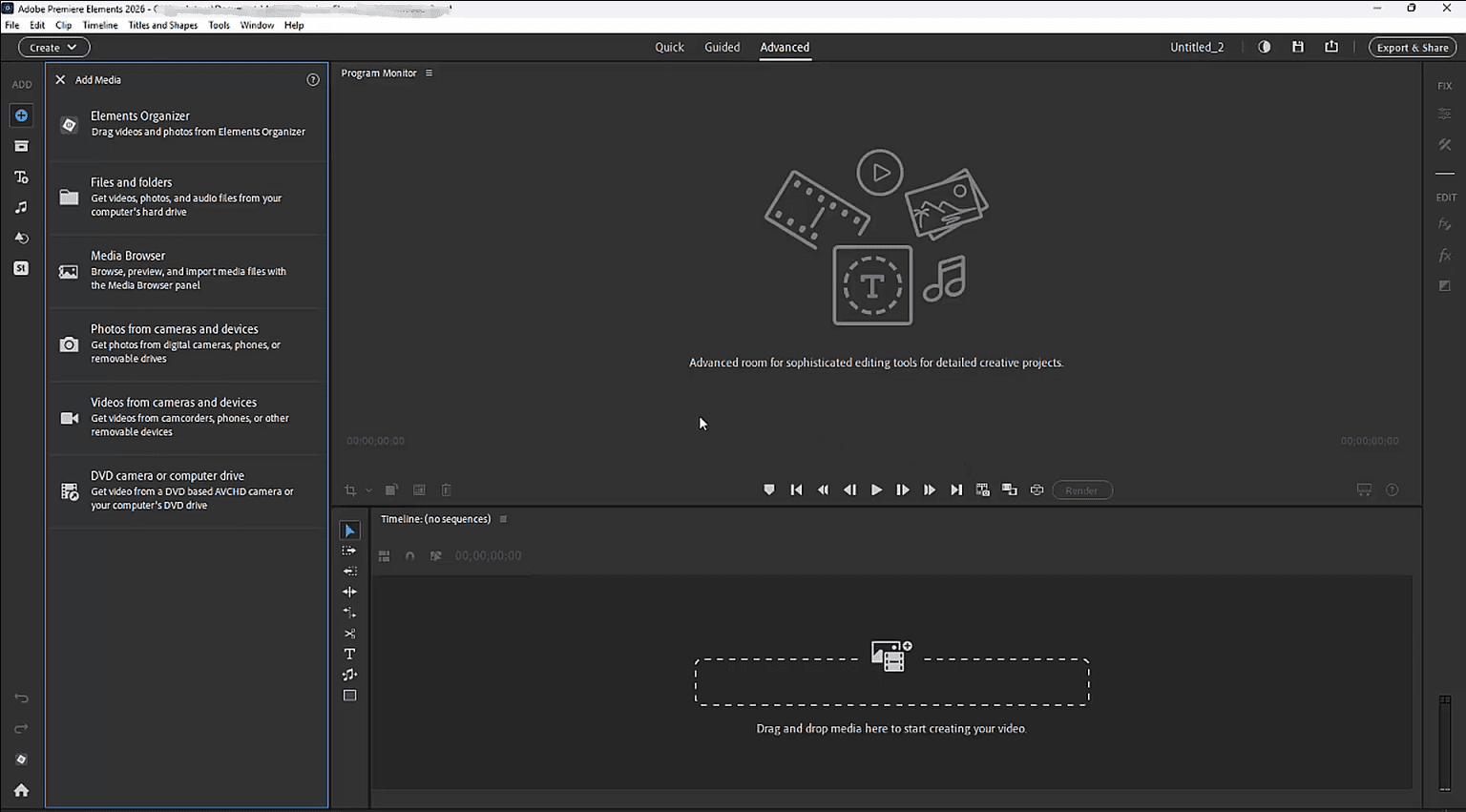This screenshot has width=1466, height=812.
Task: Open the Timeline panel menu
Action: coord(503,519)
